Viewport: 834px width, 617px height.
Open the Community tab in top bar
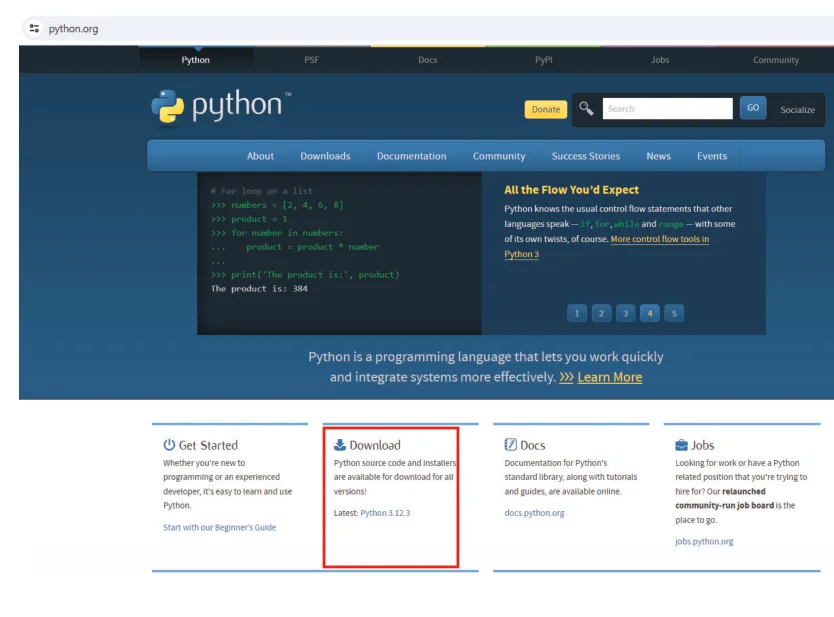click(776, 60)
